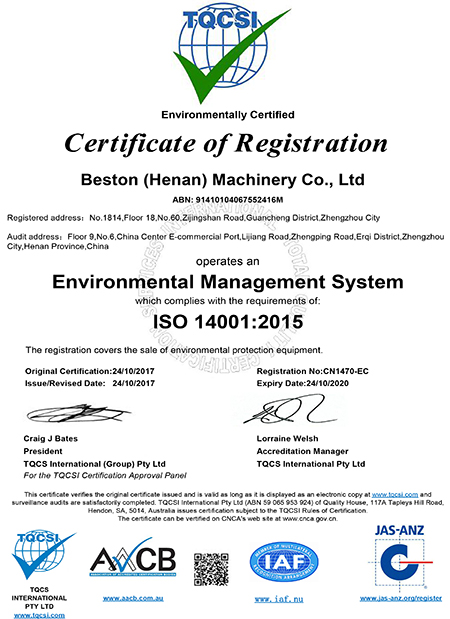The width and height of the screenshot is (450, 619).
Task: Click 'Environmental Management System' heading
Action: [228, 282]
